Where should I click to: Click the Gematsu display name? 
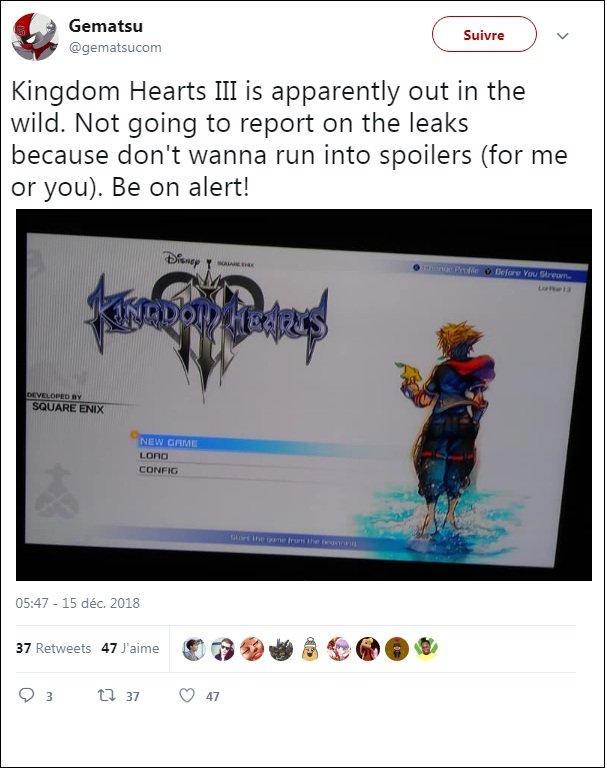pyautogui.click(x=106, y=25)
